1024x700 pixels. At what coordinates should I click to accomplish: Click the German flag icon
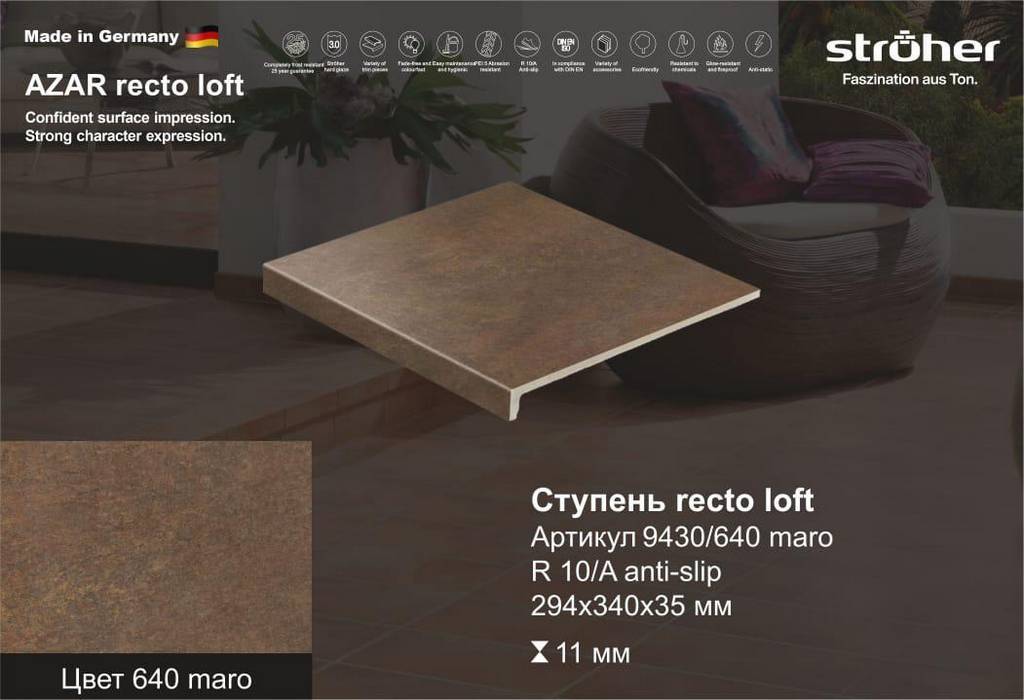tap(202, 37)
